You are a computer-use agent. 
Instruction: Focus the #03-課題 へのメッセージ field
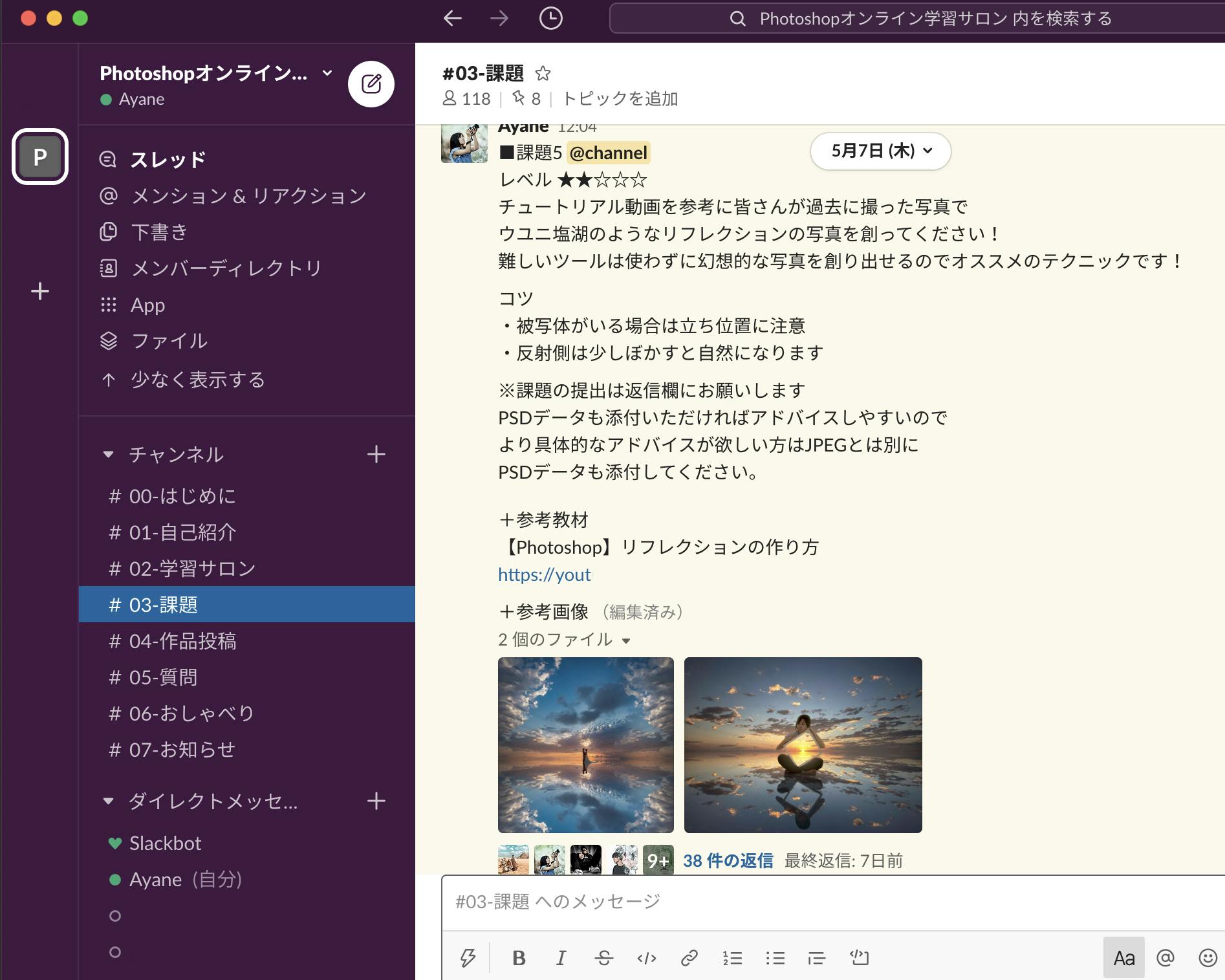click(833, 902)
